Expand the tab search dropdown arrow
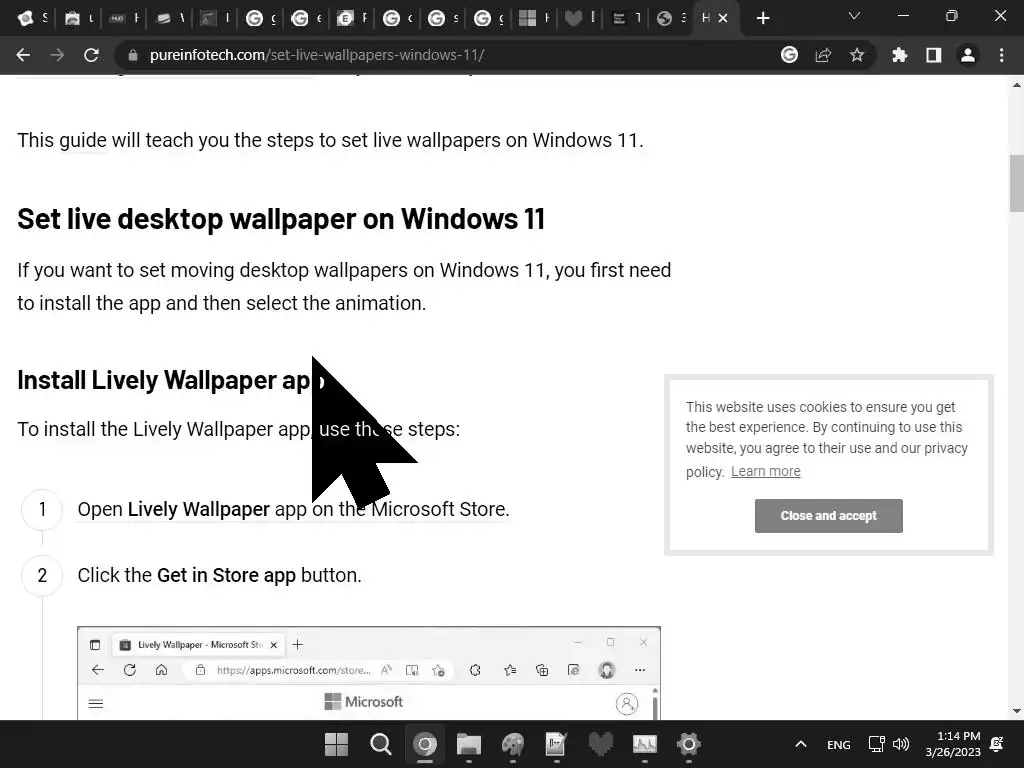This screenshot has height=768, width=1024. [854, 16]
